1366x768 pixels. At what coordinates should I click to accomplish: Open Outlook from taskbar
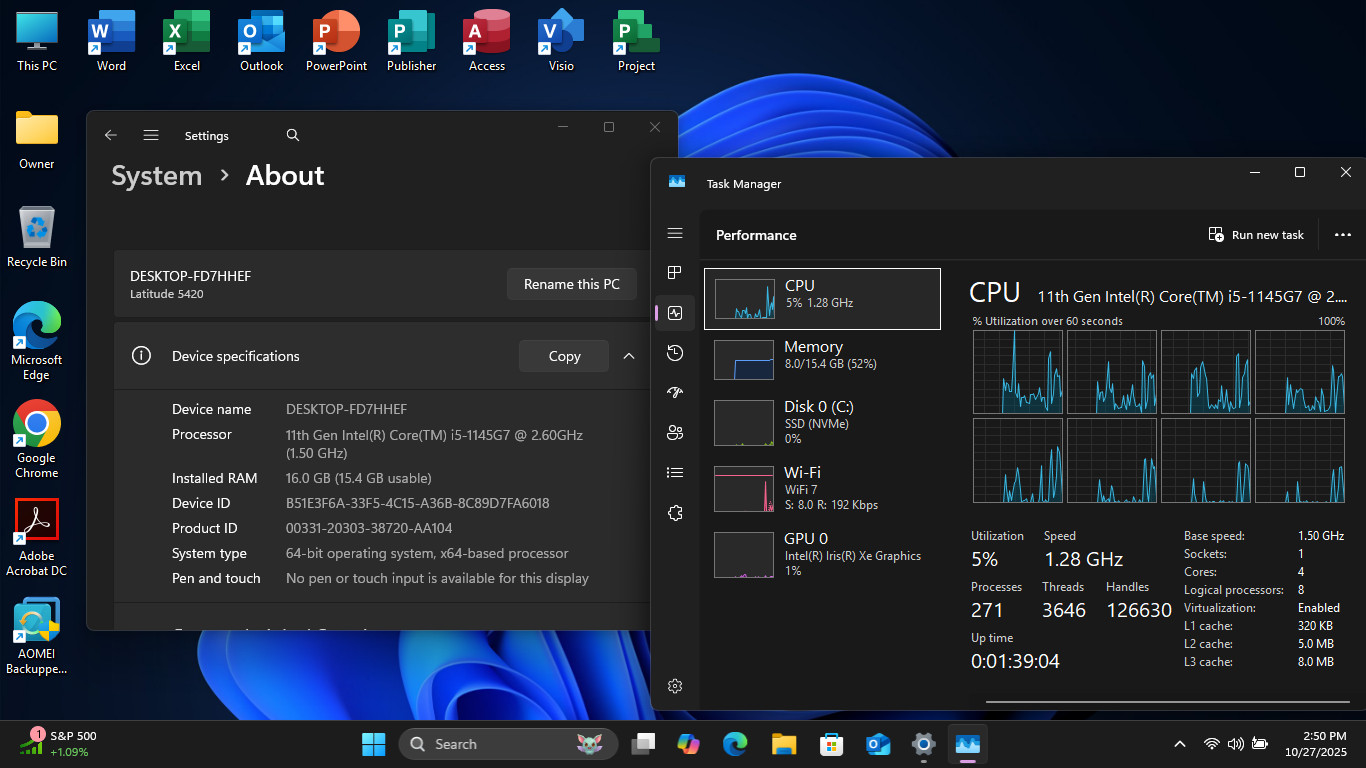click(x=878, y=744)
